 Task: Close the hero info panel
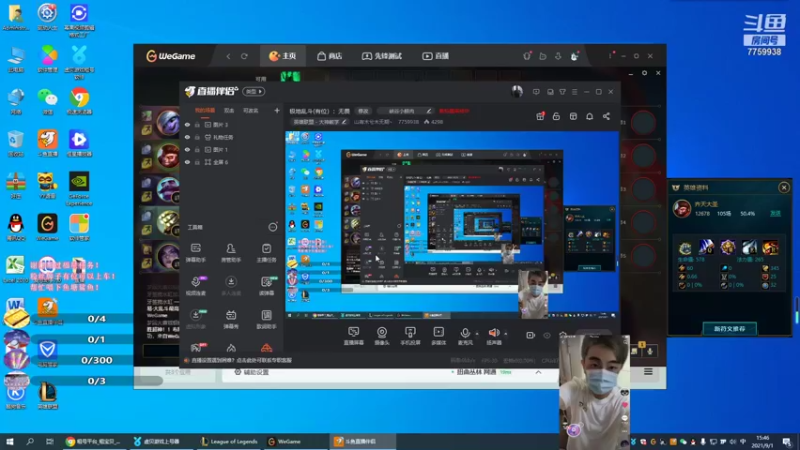pyautogui.click(x=784, y=188)
